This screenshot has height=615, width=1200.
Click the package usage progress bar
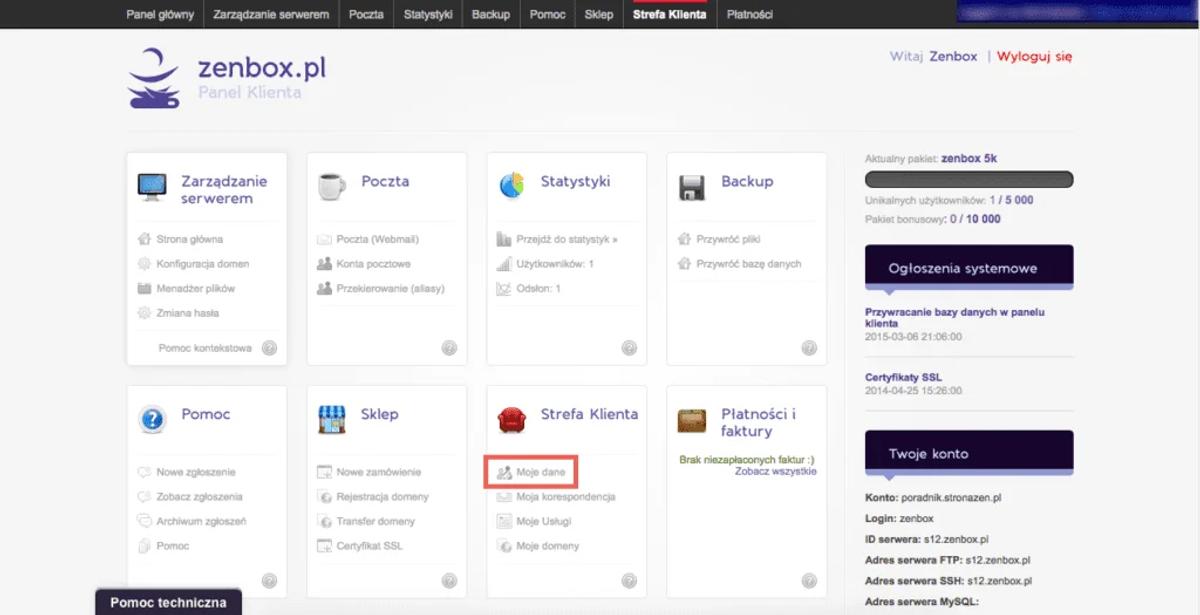(969, 180)
